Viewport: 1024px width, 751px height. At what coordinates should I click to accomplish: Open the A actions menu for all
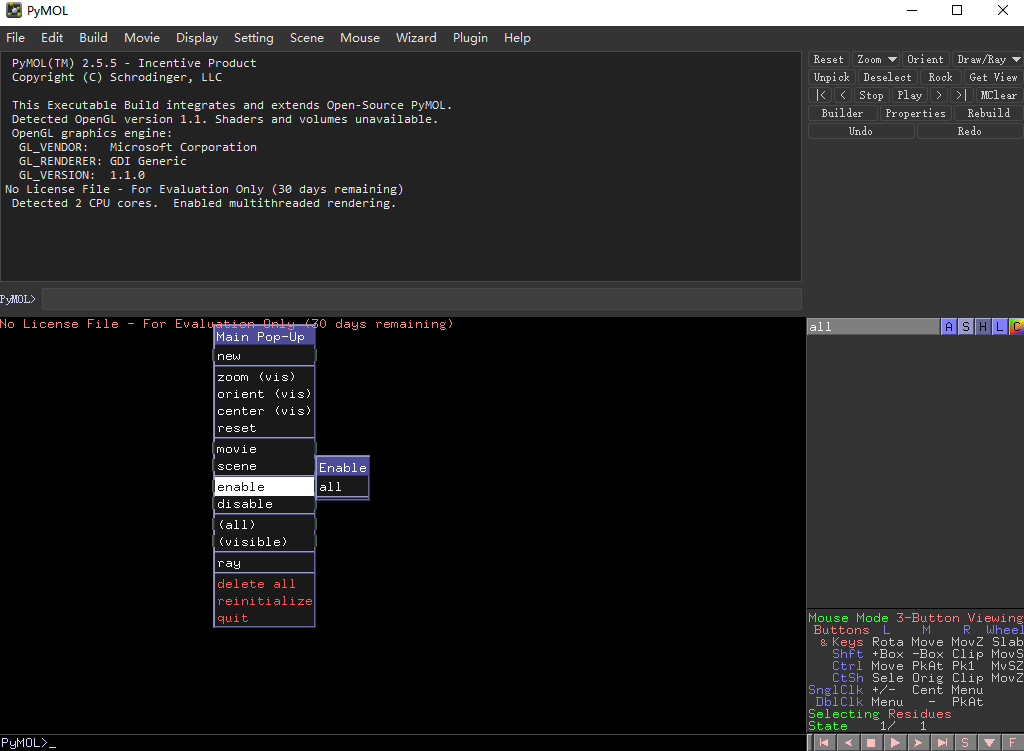(x=948, y=327)
